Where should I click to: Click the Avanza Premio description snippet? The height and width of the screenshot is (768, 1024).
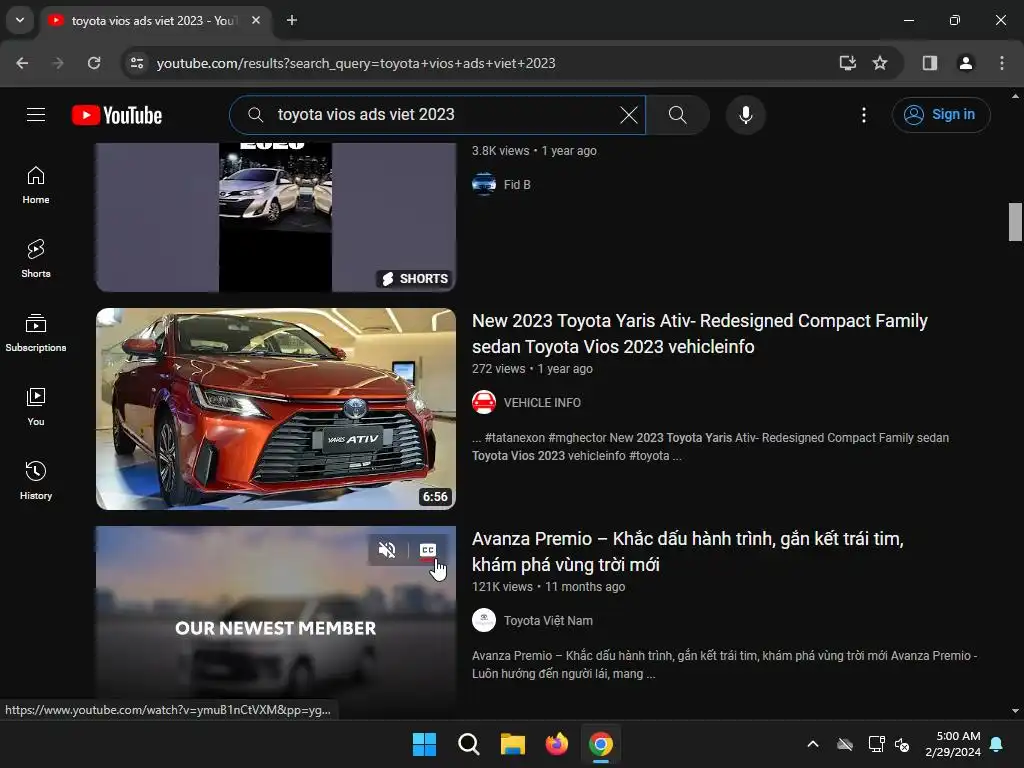(724, 665)
